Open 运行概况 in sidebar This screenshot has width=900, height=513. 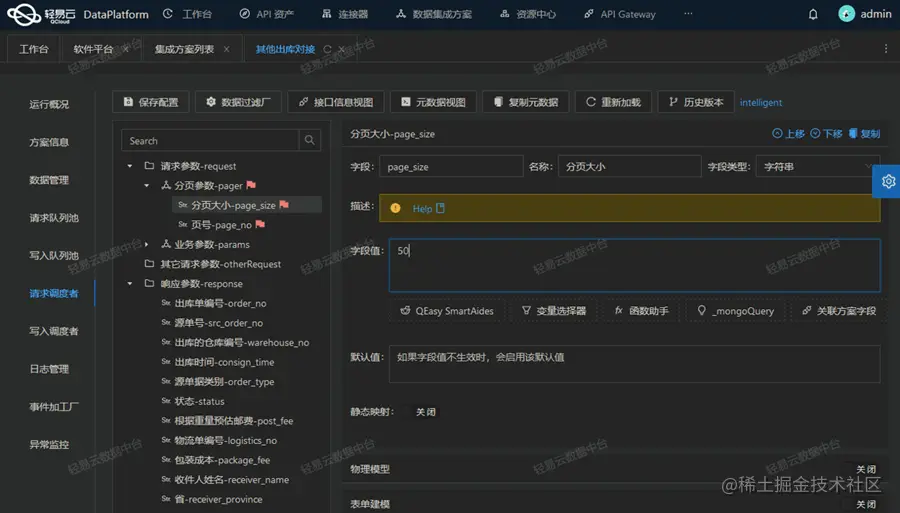(x=49, y=104)
